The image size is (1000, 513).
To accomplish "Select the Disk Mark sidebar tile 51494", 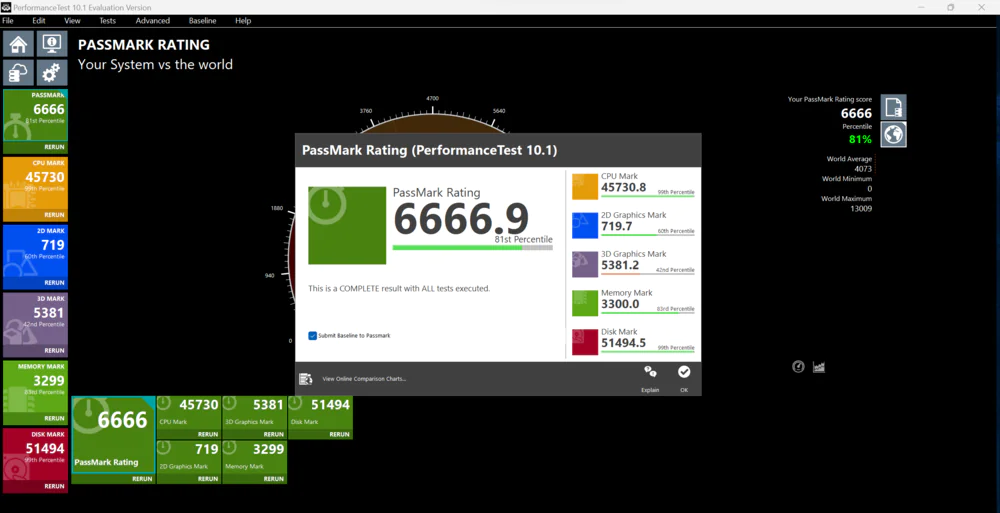I will [35, 461].
